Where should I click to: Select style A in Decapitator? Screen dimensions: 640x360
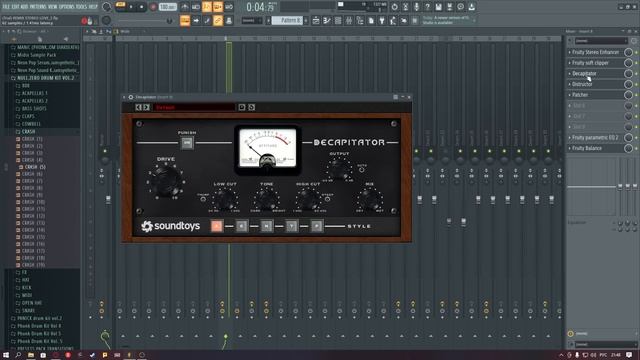click(217, 226)
